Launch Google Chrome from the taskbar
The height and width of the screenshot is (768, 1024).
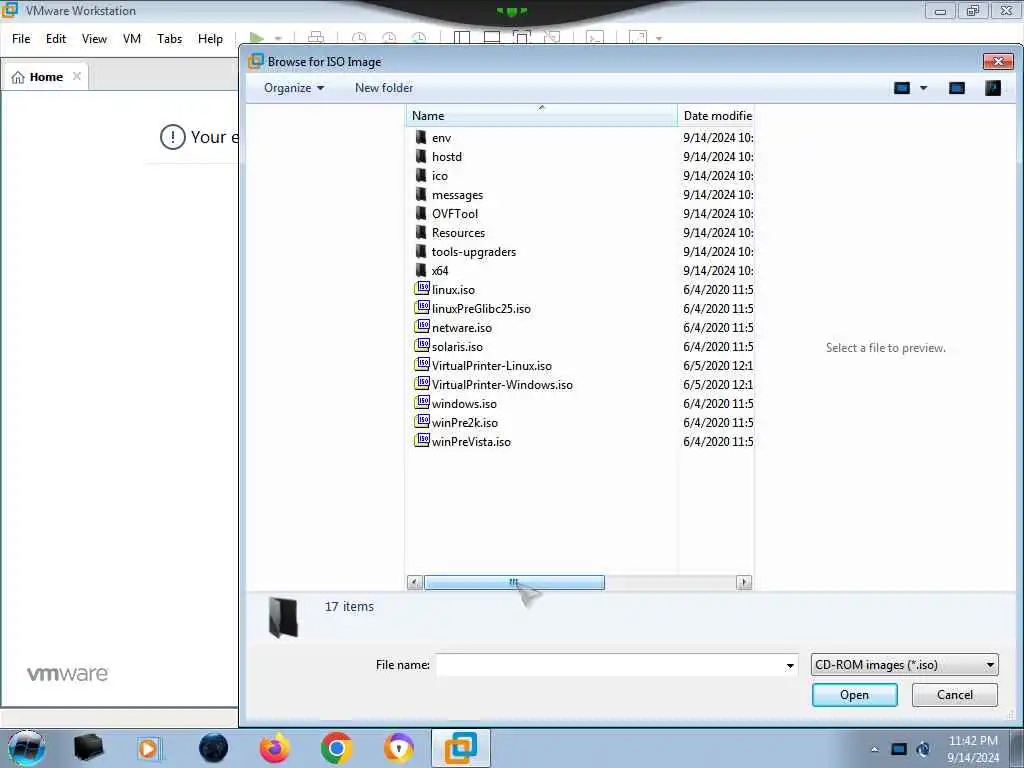tap(336, 748)
